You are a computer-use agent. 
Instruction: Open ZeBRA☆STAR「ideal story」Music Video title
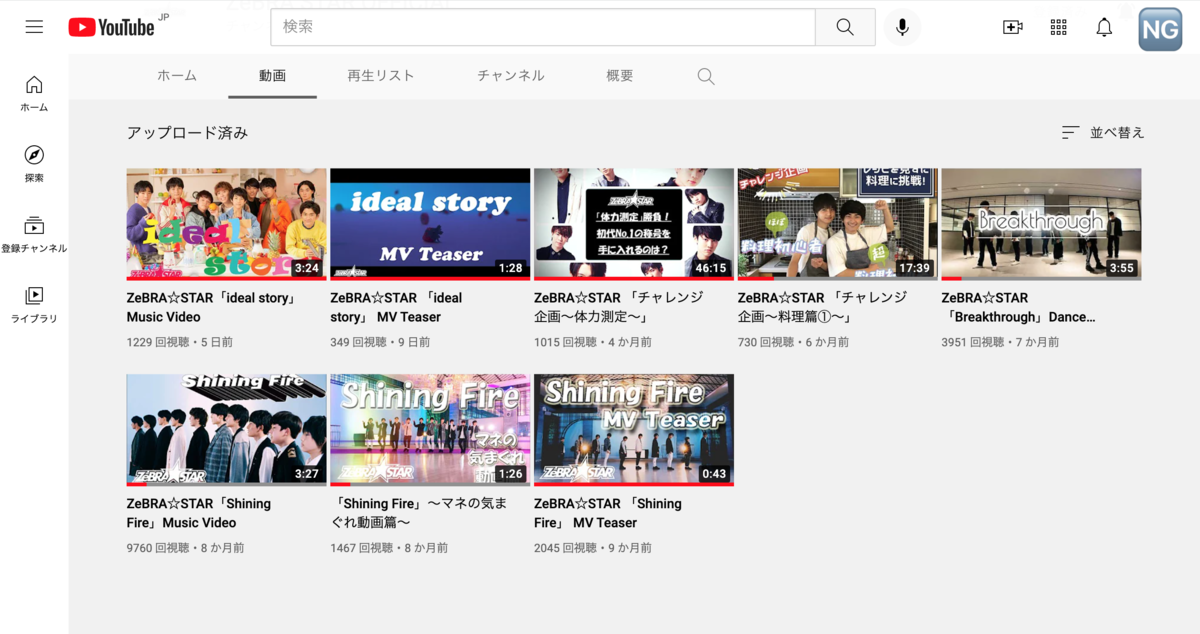(x=213, y=307)
